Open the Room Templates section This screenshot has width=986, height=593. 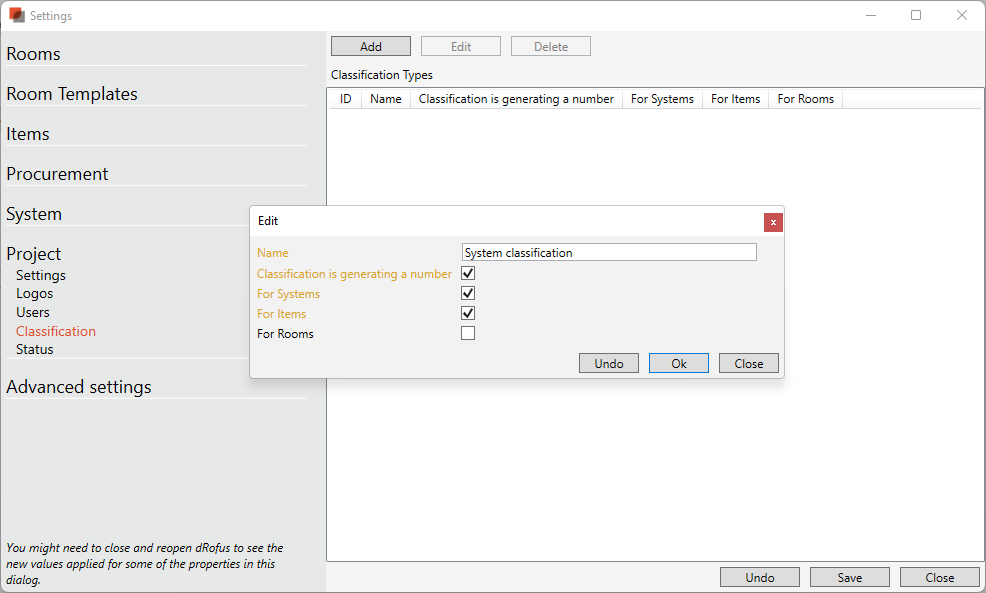point(72,93)
